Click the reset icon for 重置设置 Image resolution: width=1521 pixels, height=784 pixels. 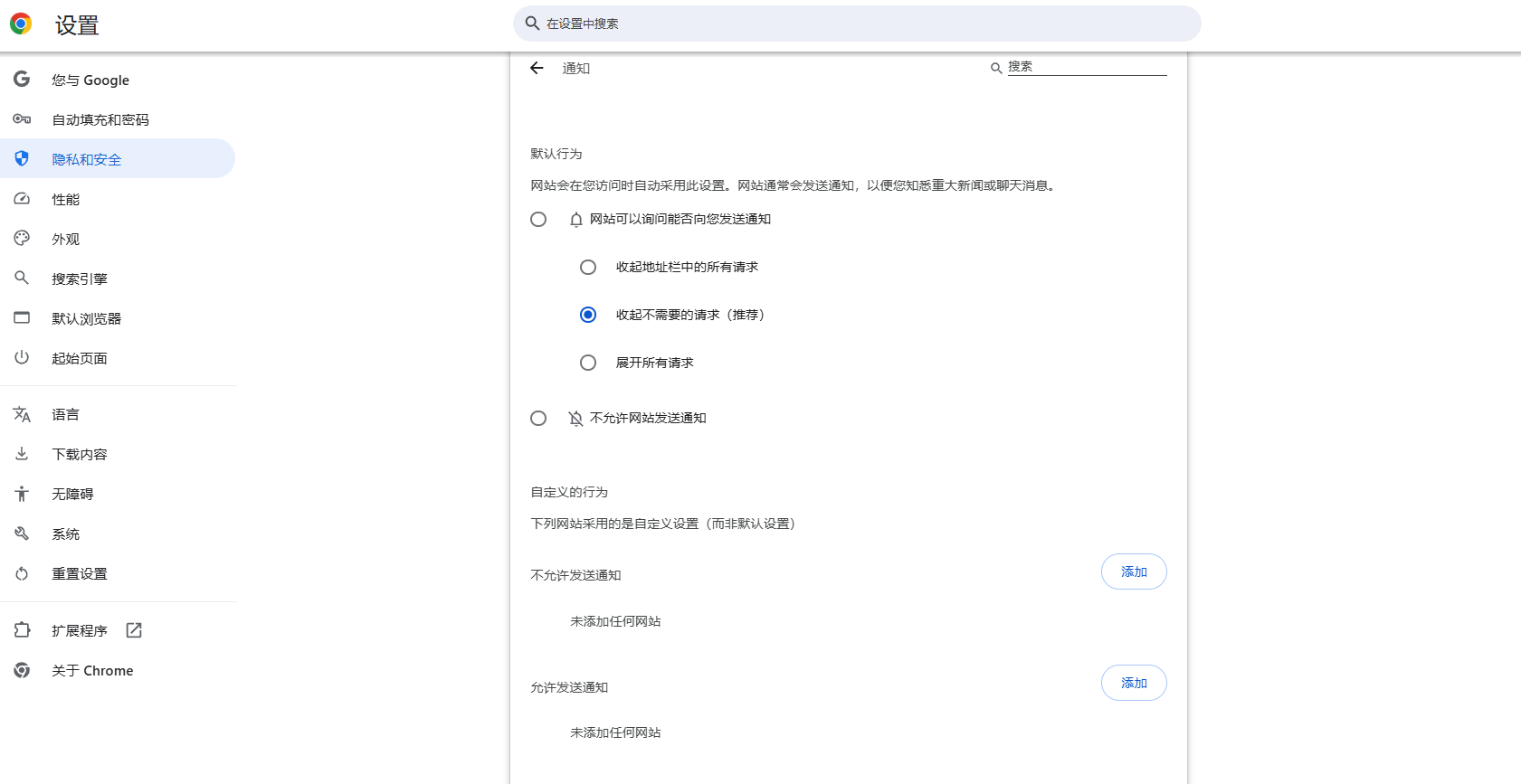(x=22, y=573)
